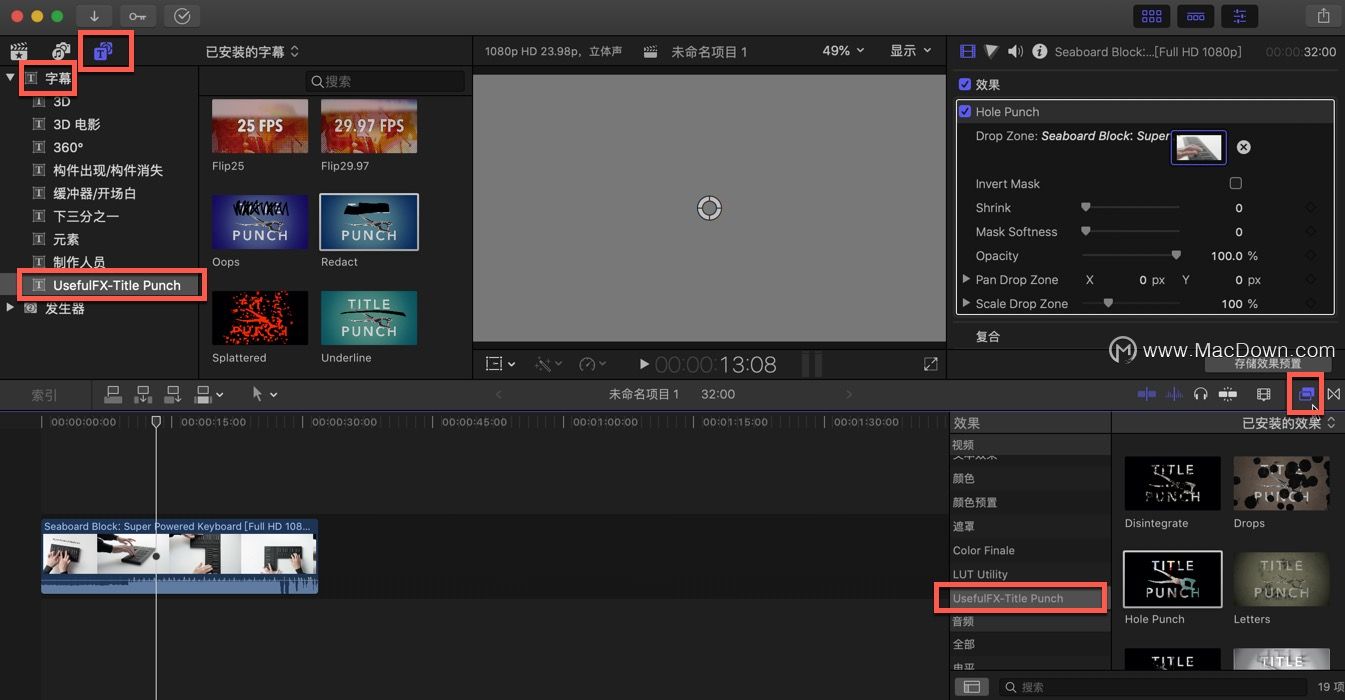Expand the 发生器 category

click(x=11, y=308)
